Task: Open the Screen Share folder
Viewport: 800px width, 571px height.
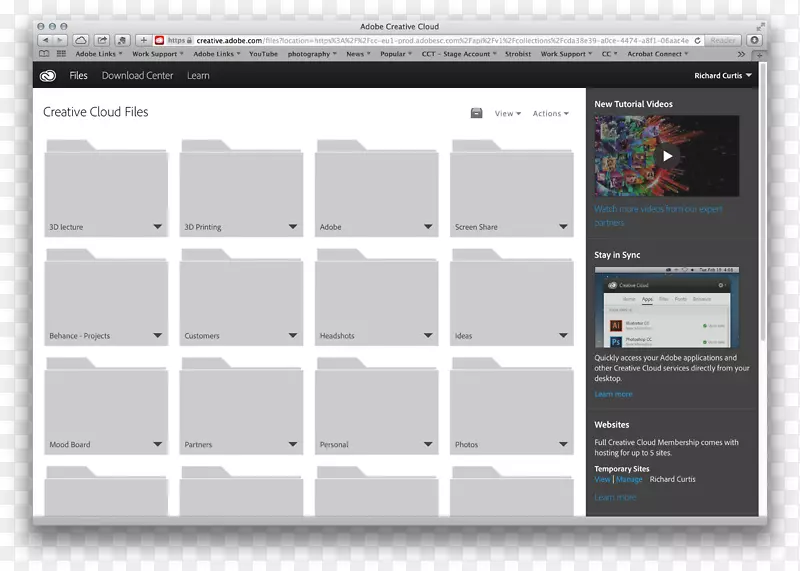Action: (512, 188)
